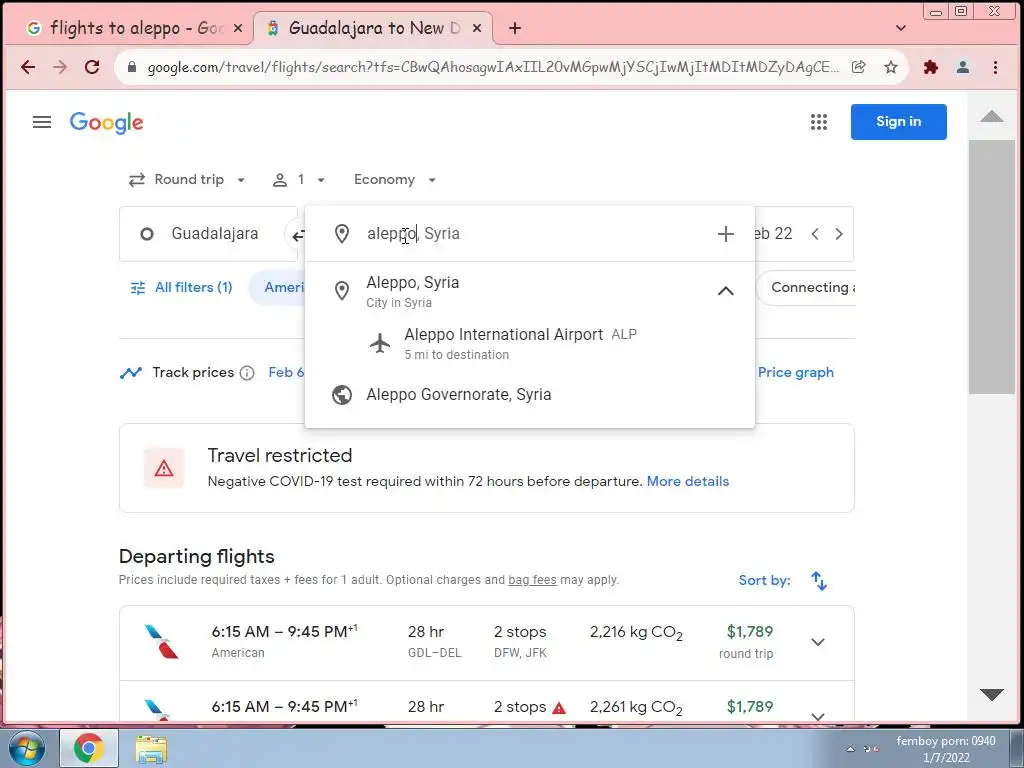Viewport: 1024px width, 768px height.
Task: Open the Google apps grid
Action: click(819, 122)
